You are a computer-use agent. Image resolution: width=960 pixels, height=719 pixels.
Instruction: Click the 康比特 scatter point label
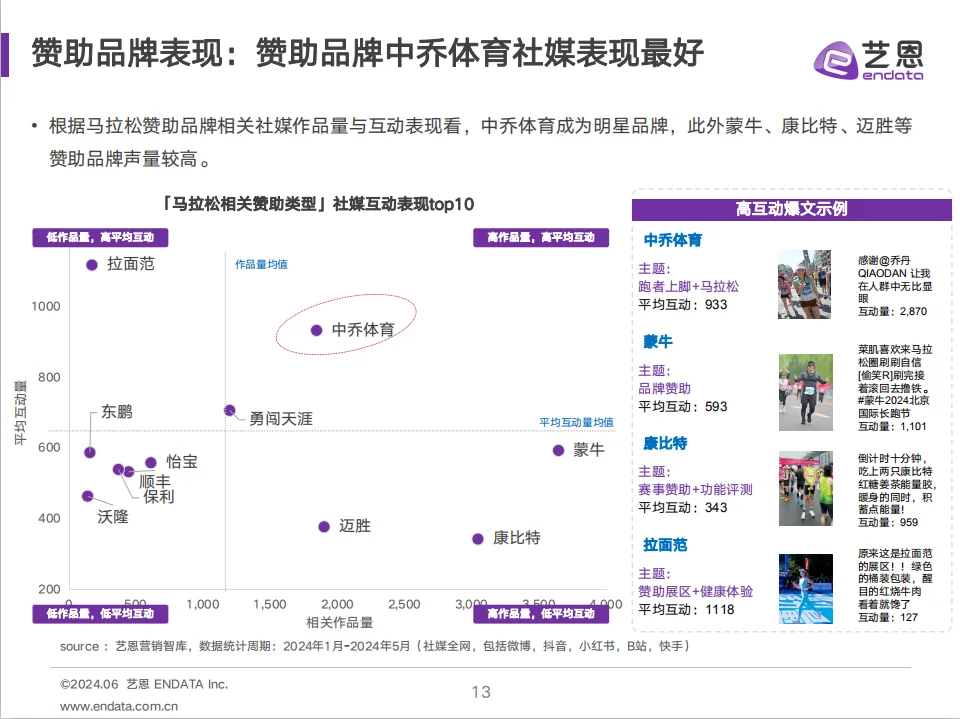[x=517, y=538]
